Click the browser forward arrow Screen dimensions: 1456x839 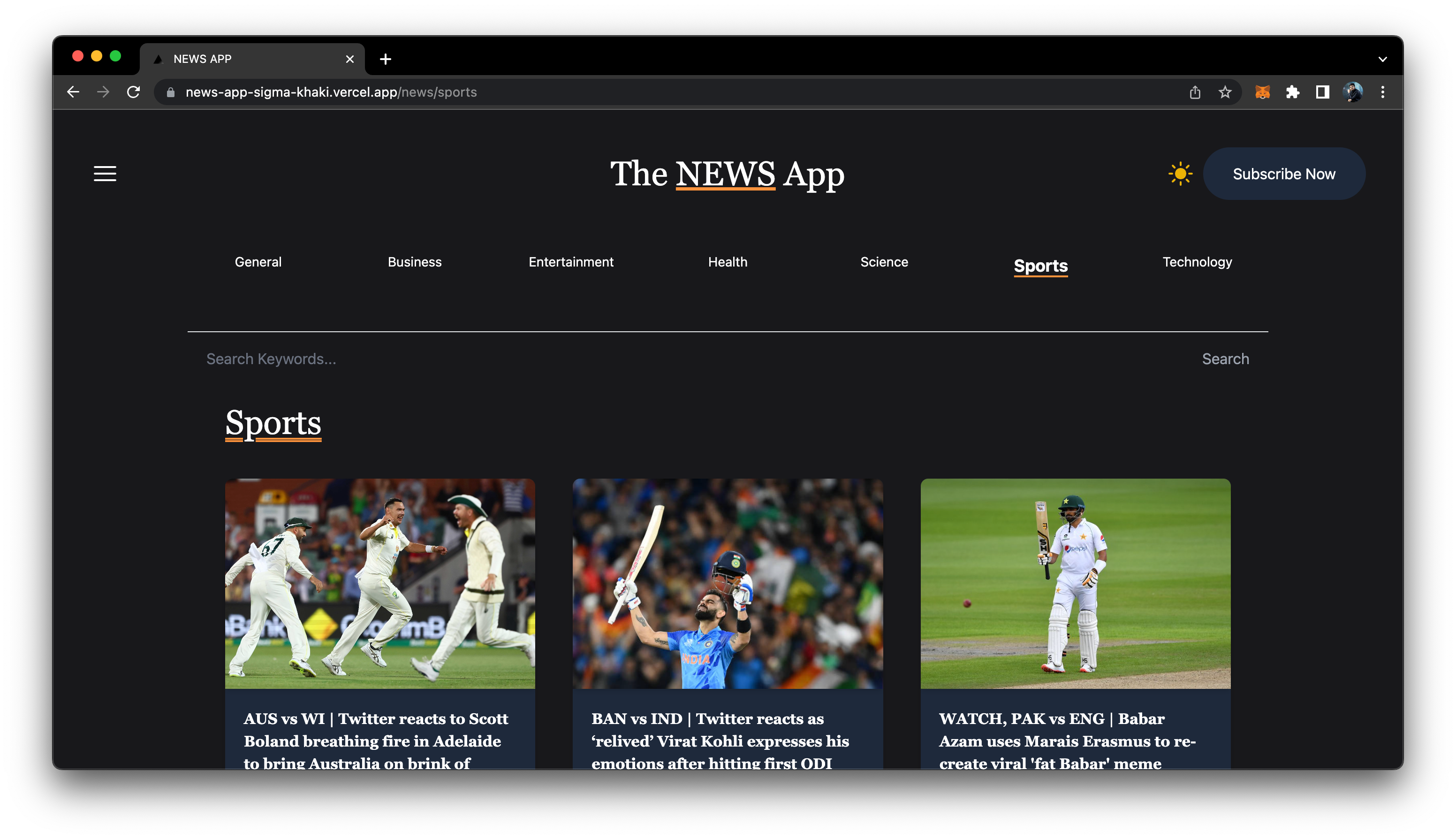tap(103, 92)
